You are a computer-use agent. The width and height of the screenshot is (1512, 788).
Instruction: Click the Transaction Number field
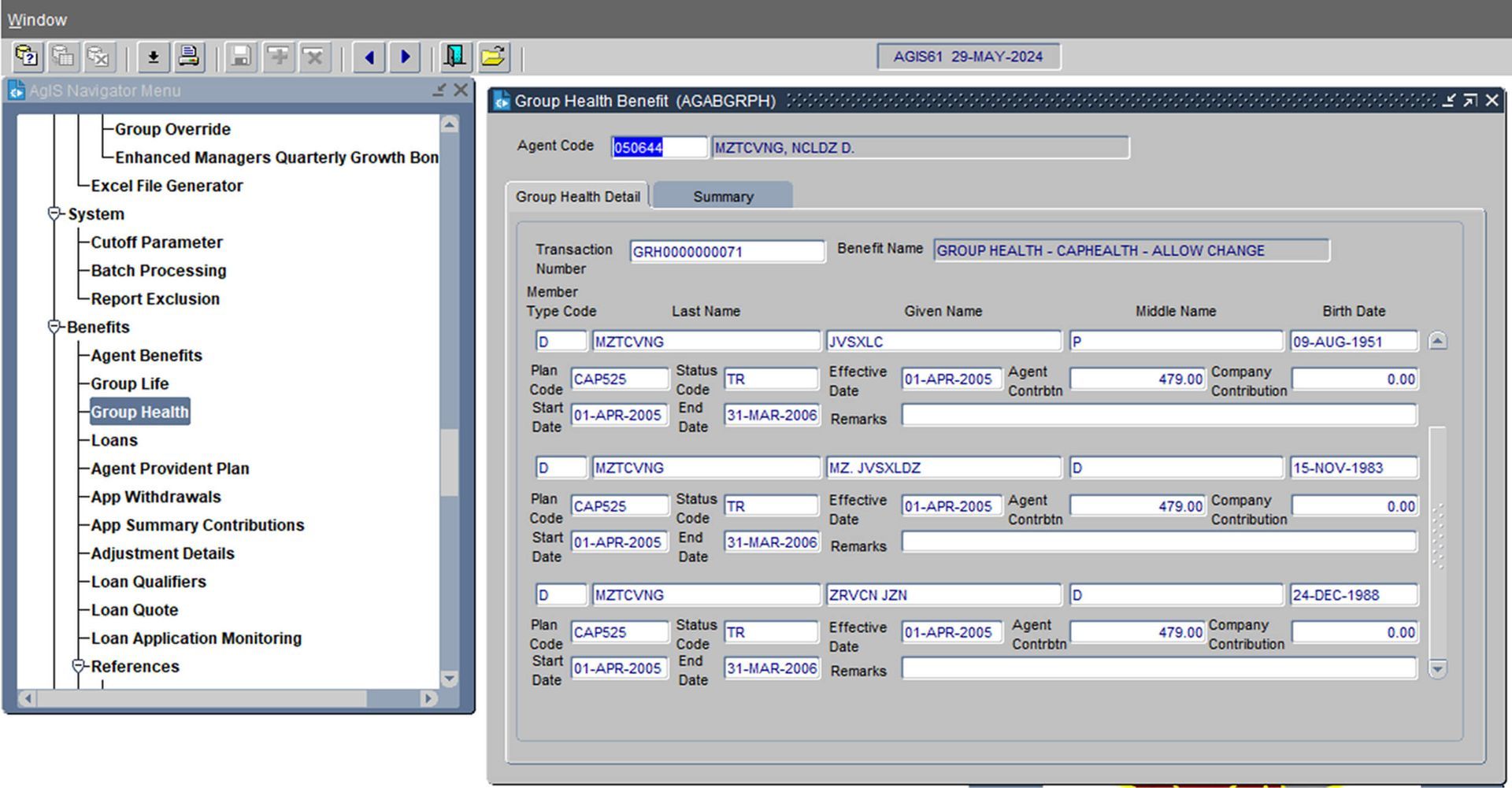[726, 252]
